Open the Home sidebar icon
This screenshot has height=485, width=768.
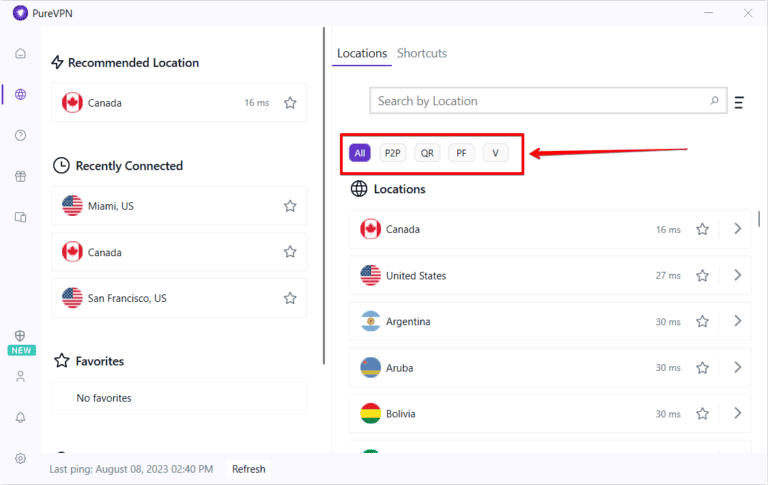21,54
